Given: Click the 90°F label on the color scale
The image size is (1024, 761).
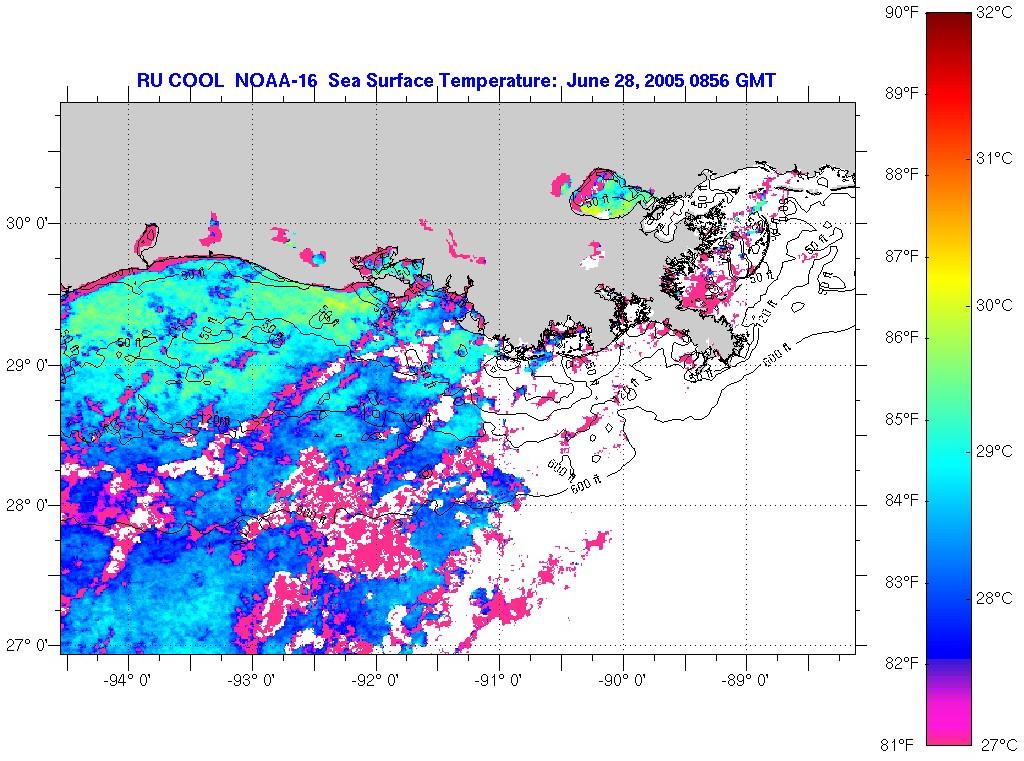Looking at the screenshot, I should pyautogui.click(x=902, y=12).
